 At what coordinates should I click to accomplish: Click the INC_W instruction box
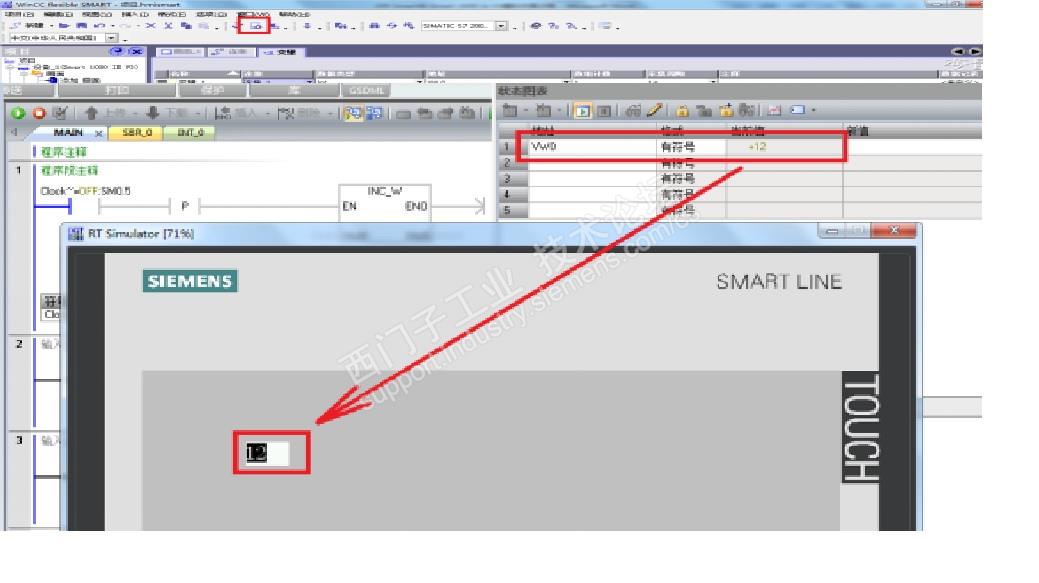385,203
